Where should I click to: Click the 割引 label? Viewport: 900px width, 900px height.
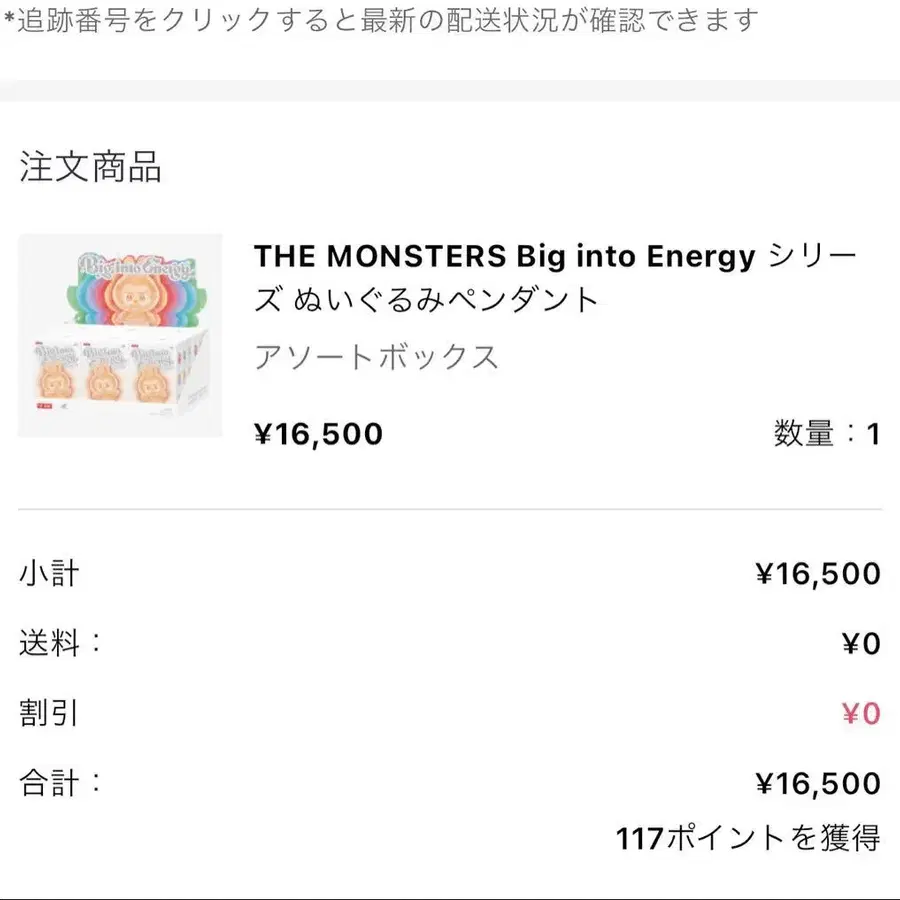click(x=49, y=713)
